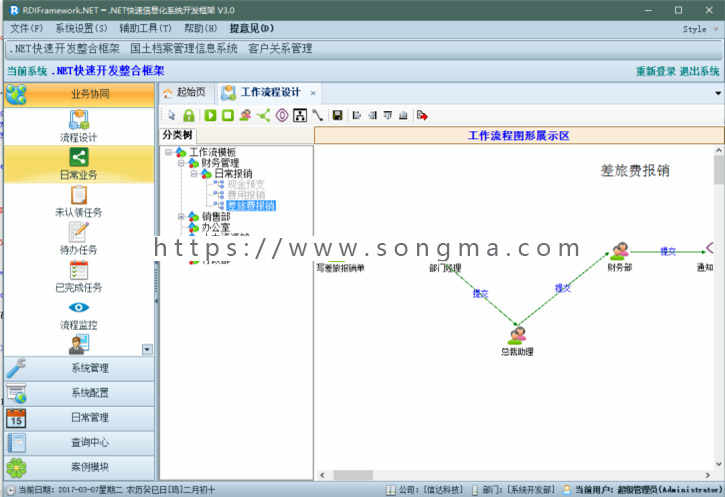Expand the 查询中心 sidebar group
Screen dimensions: 725x497
click(x=80, y=442)
